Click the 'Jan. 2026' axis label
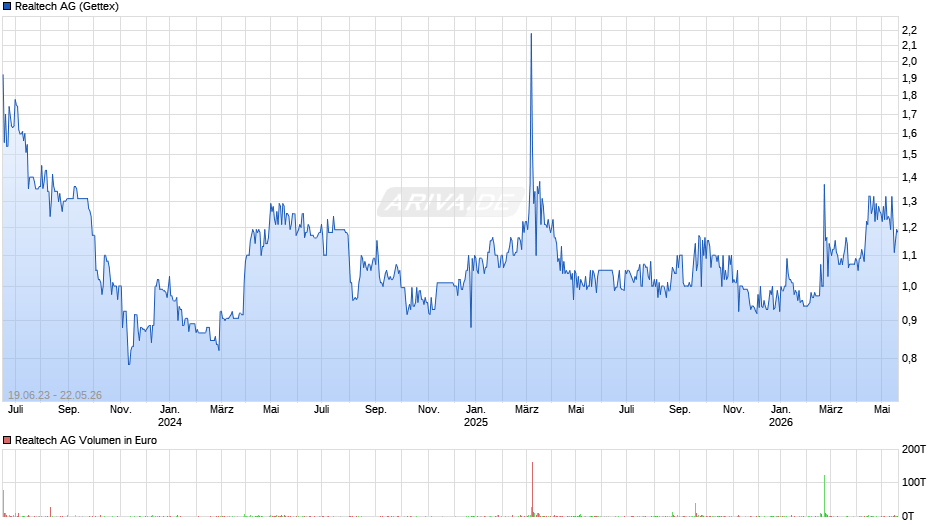The image size is (940, 526). (781, 416)
